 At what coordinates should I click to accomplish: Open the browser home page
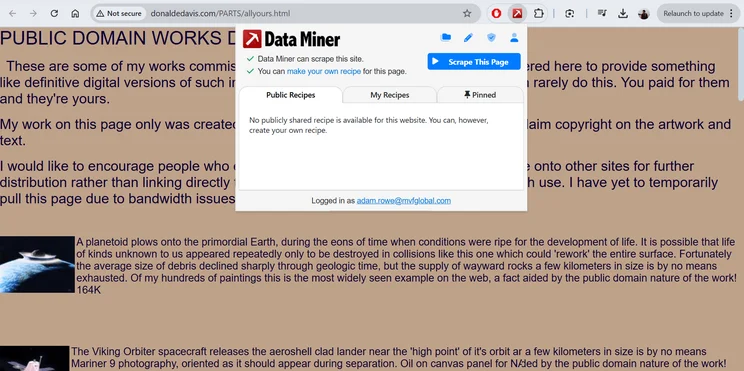75,13
